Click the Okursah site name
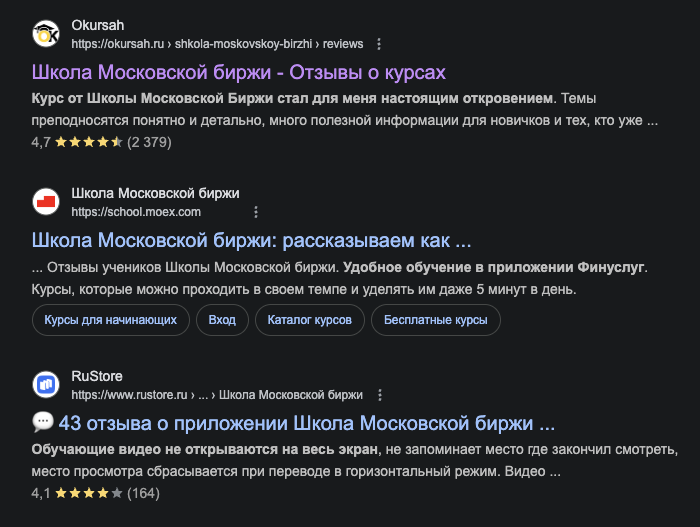This screenshot has height=527, width=700. 98,26
